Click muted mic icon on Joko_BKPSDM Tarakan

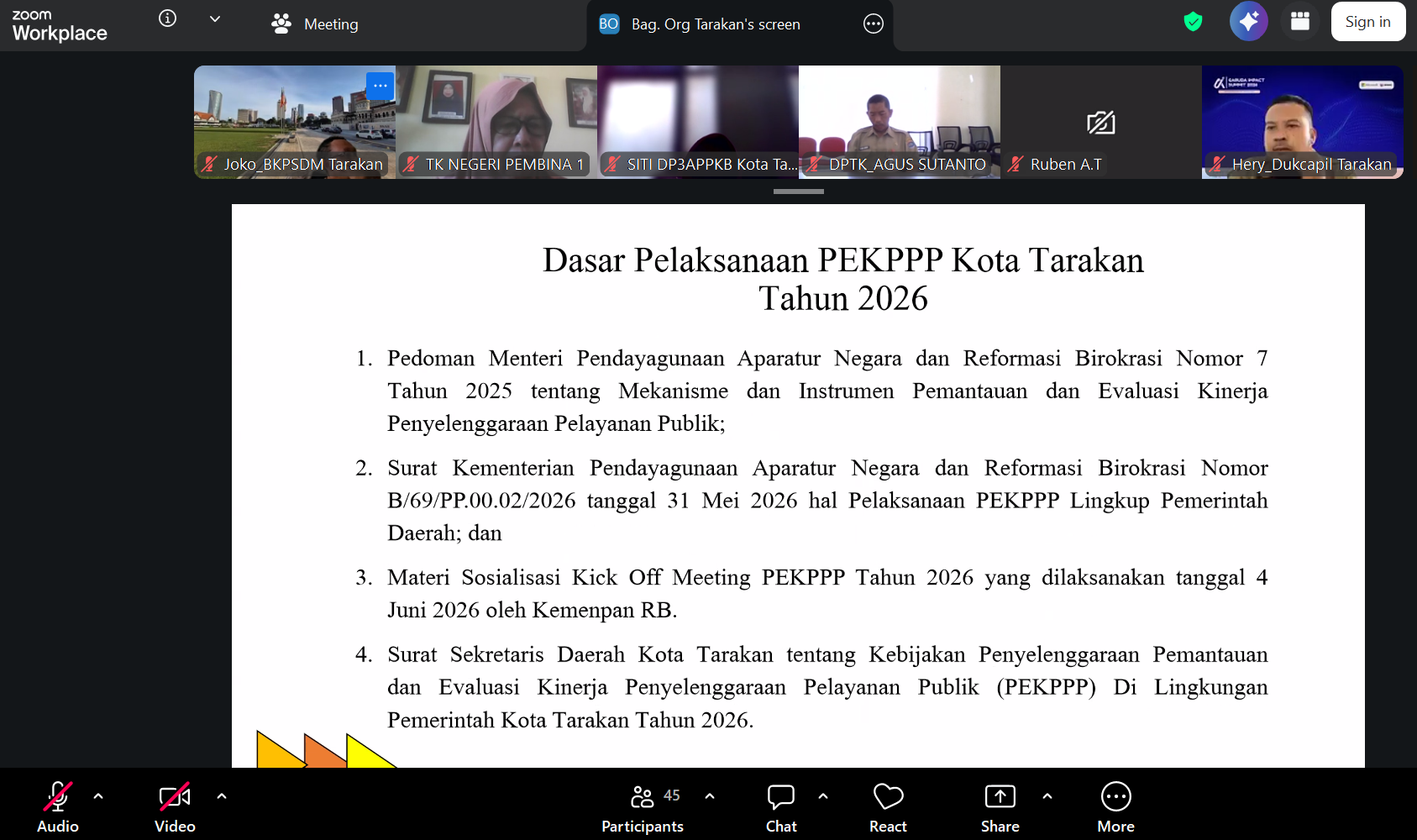click(209, 164)
